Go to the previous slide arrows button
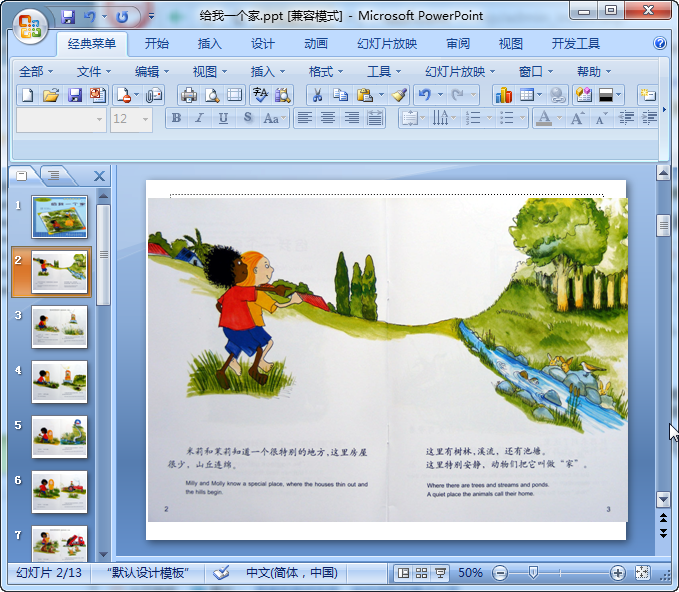The image size is (679, 592). pyautogui.click(x=663, y=518)
